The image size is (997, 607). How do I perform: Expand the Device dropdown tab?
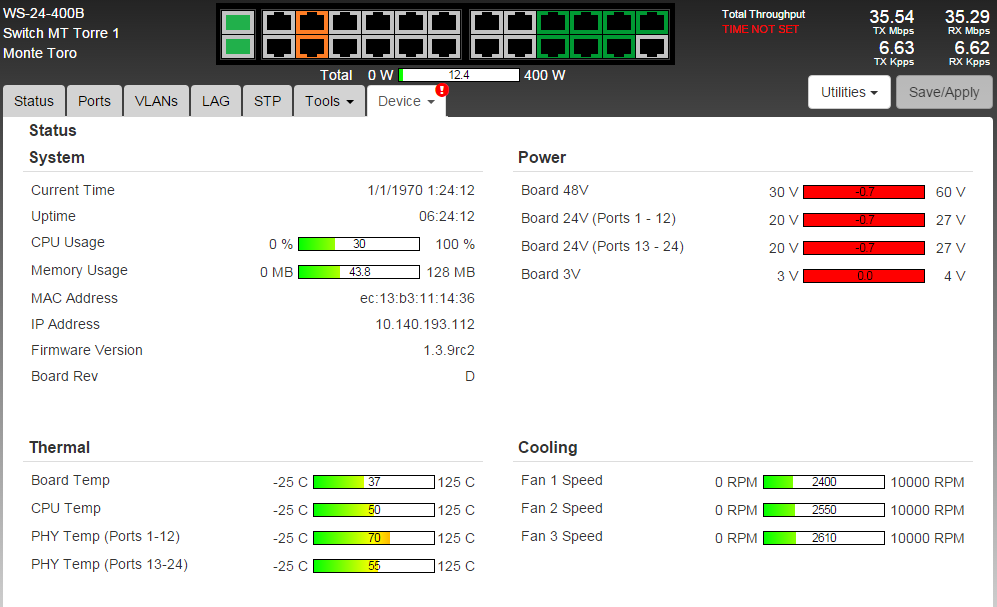(x=406, y=101)
